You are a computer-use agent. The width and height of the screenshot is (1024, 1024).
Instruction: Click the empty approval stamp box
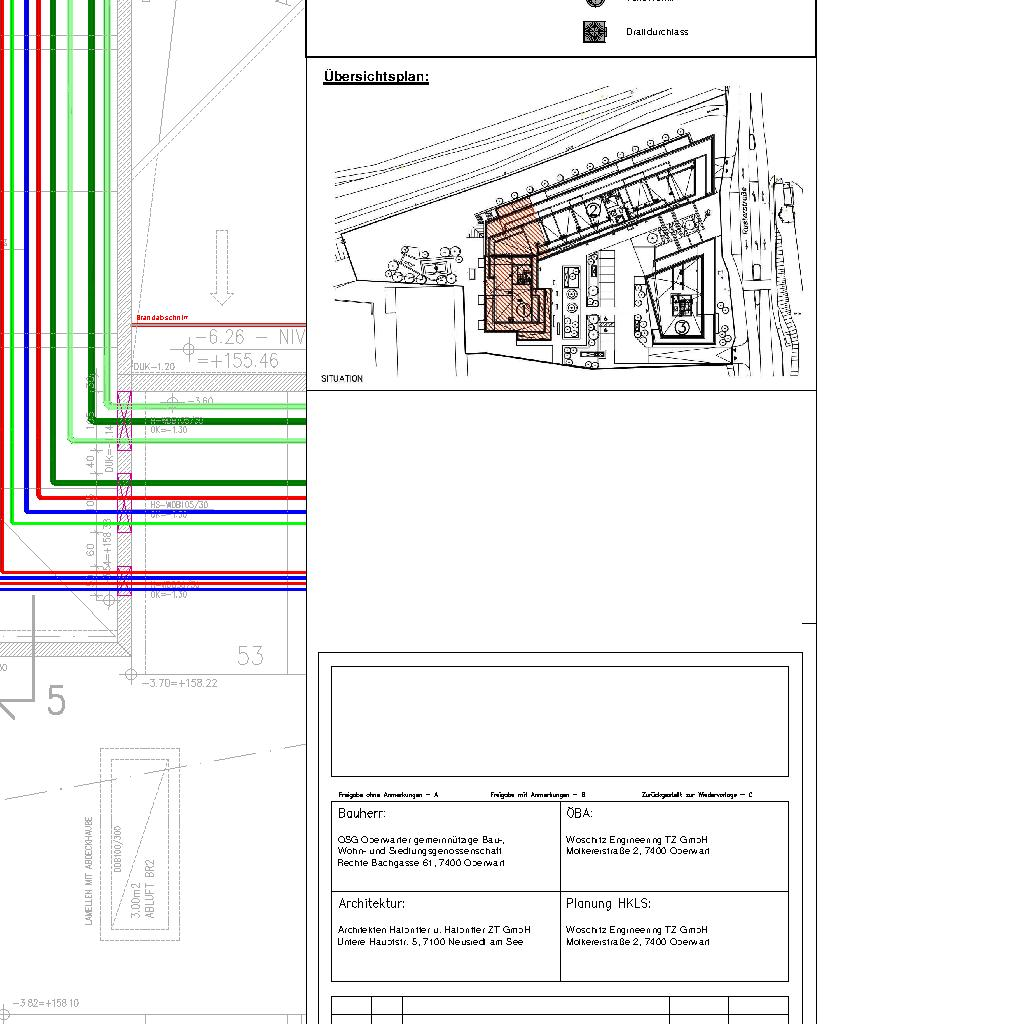[x=560, y=722]
